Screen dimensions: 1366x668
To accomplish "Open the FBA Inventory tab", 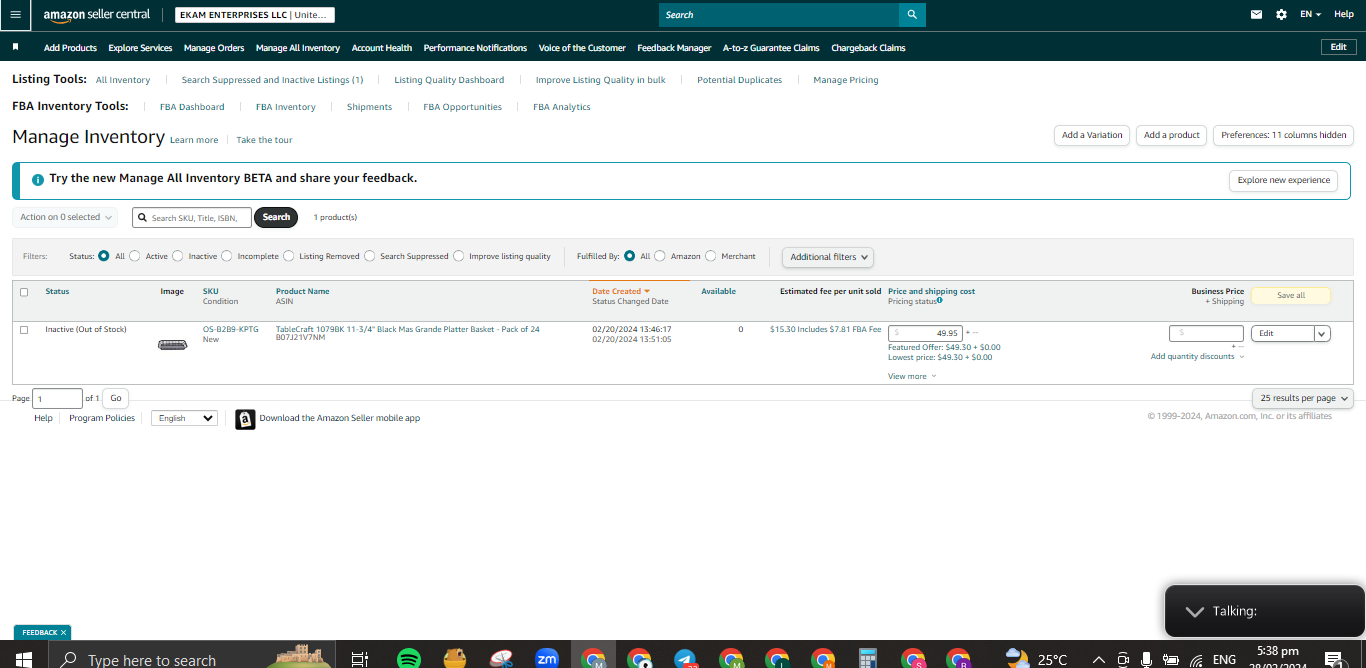I will [285, 107].
